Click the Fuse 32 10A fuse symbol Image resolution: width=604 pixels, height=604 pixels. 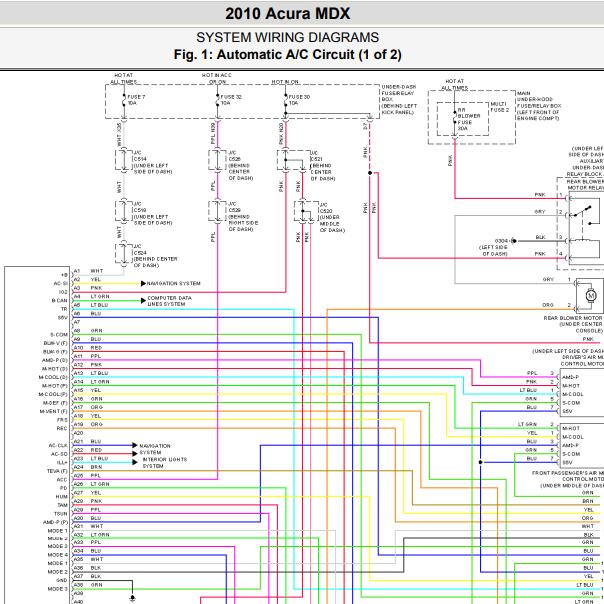[217, 101]
